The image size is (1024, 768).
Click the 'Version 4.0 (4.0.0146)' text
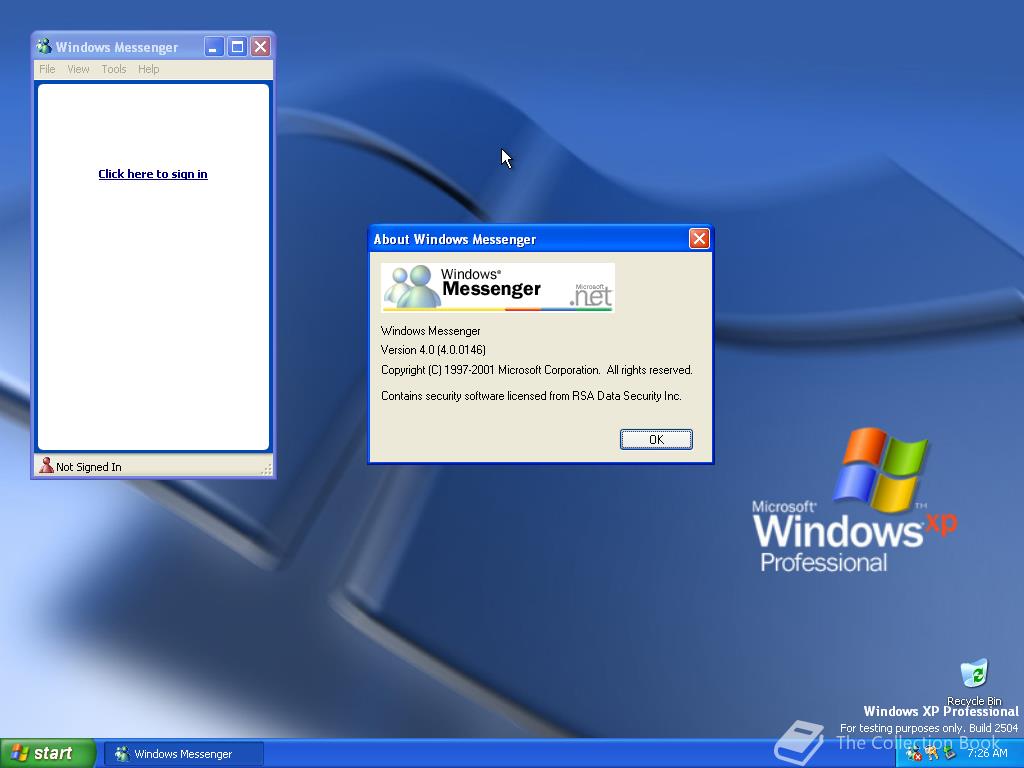[x=433, y=350]
